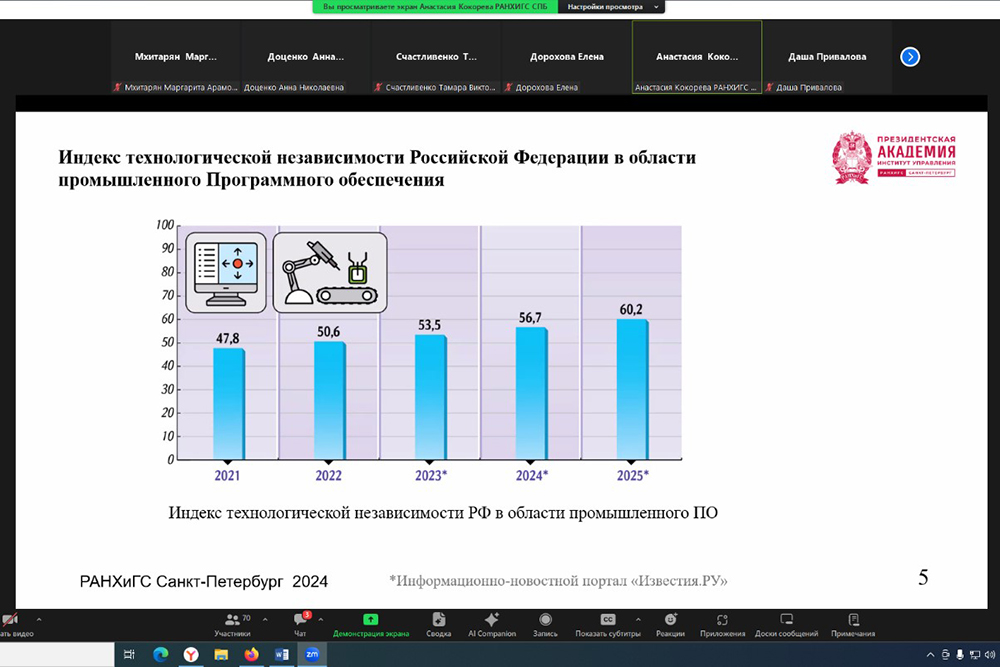
Task: Select the Даша Привалова participant tile
Action: click(x=827, y=57)
